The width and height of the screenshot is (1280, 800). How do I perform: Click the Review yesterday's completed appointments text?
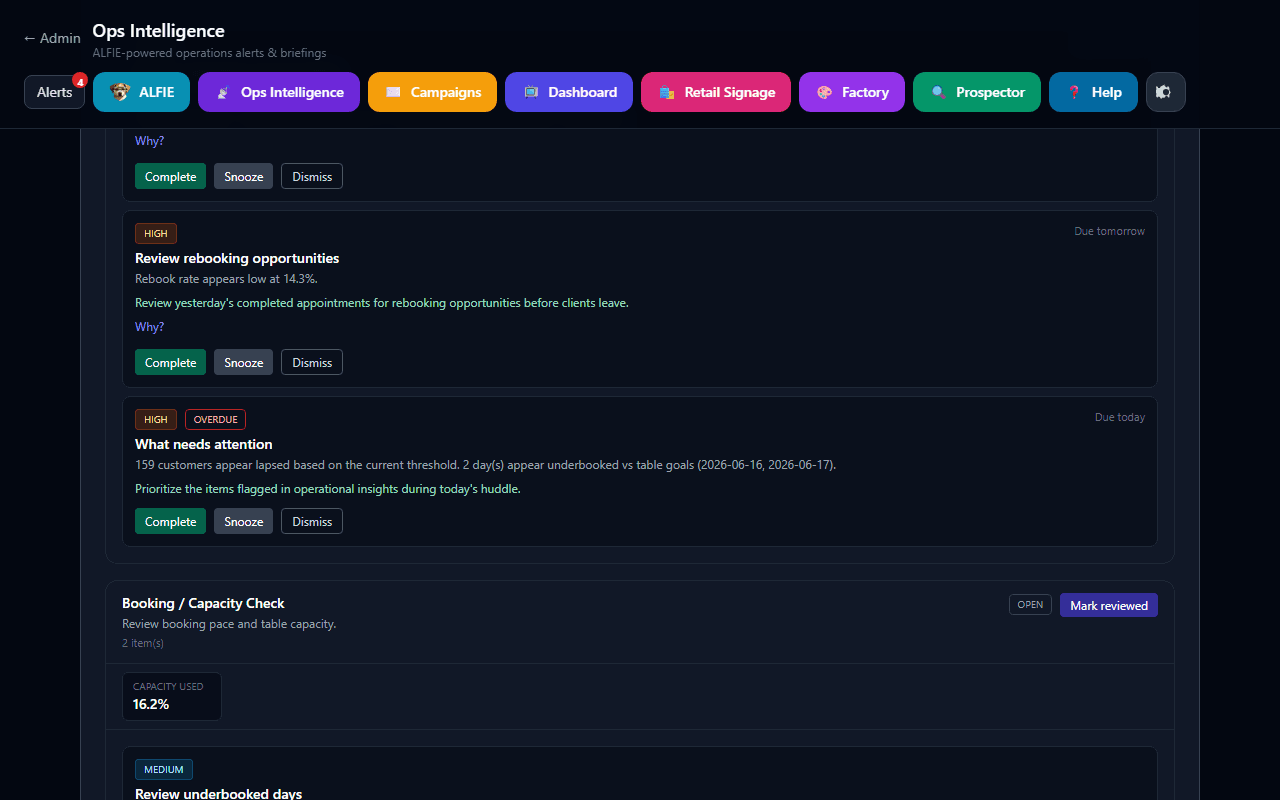382,303
